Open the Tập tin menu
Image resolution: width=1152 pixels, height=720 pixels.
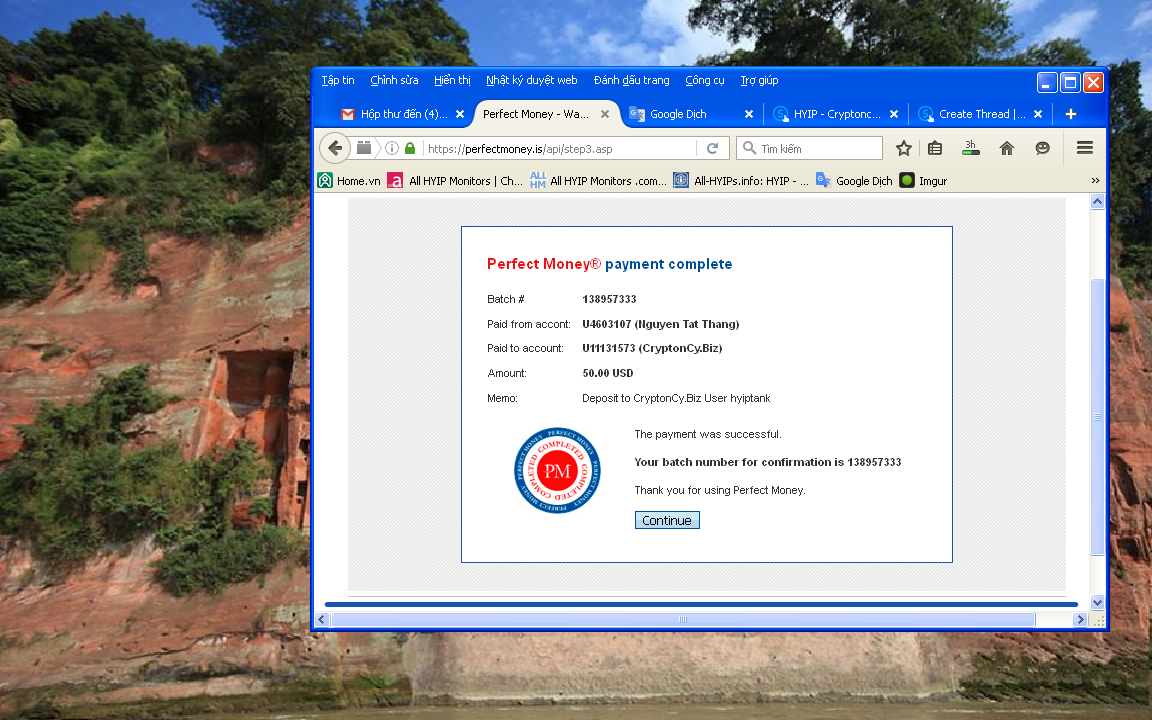[338, 80]
